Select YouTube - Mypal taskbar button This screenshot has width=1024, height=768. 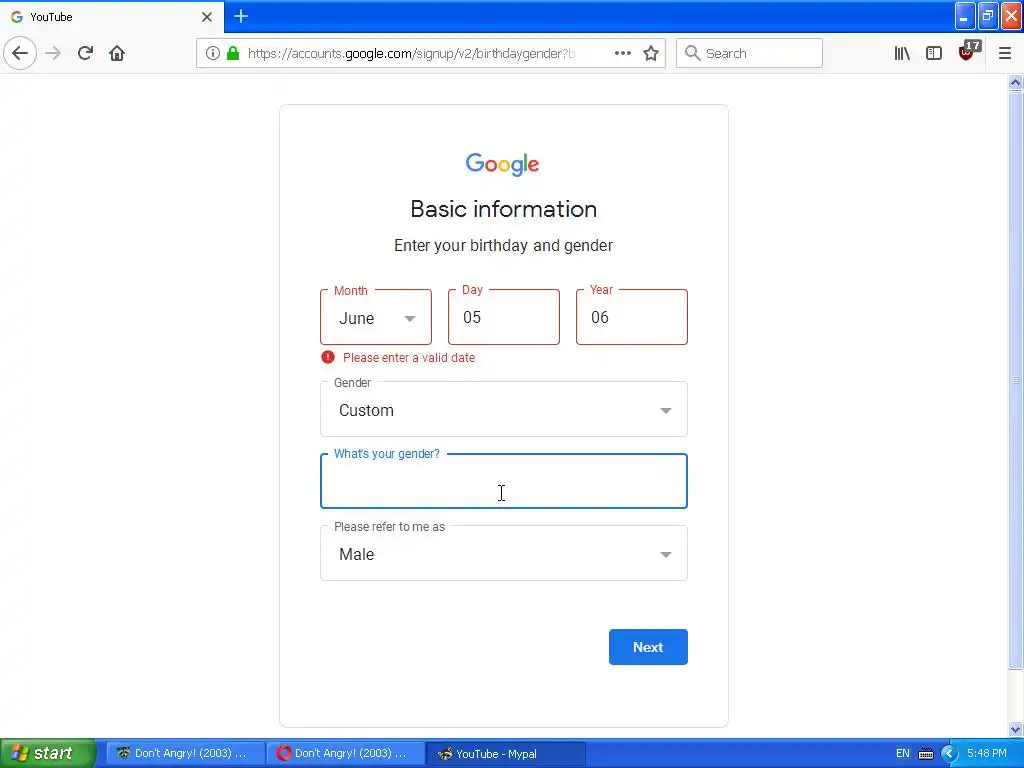pos(506,754)
